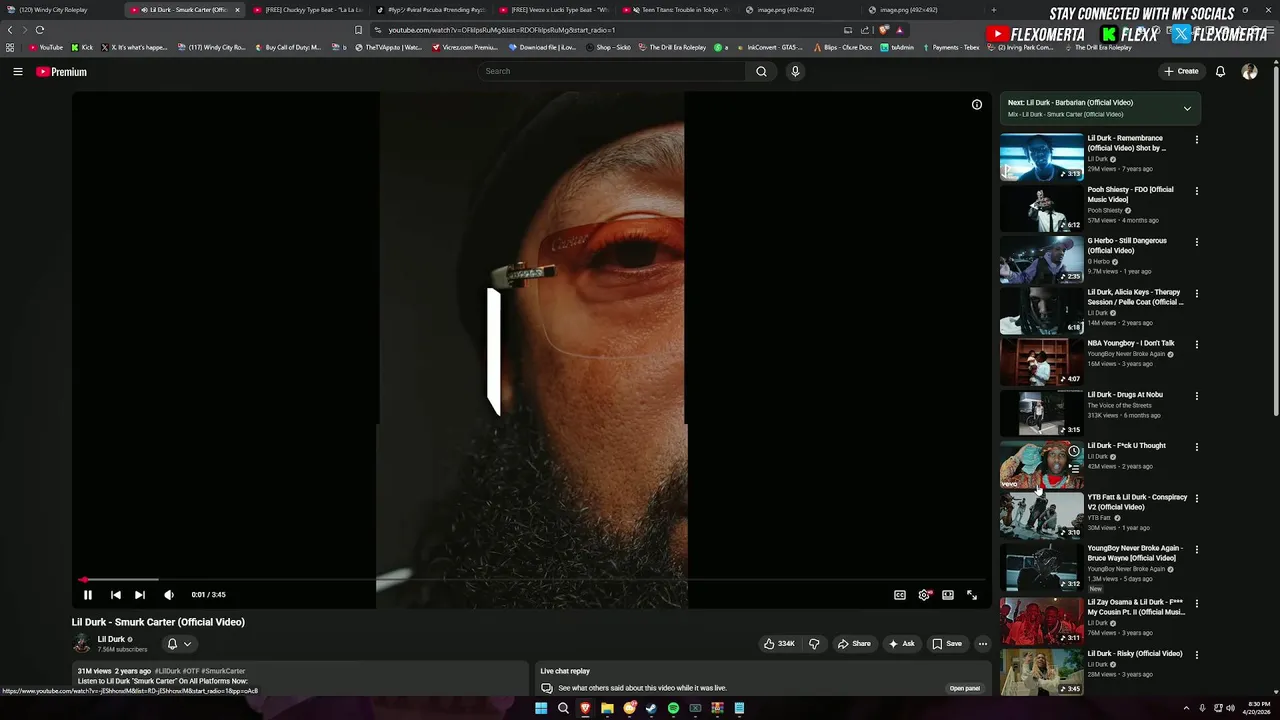Viewport: 1280px width, 720px height.
Task: Play Lil Durk - Remembrance thumbnail
Action: click(1042, 157)
